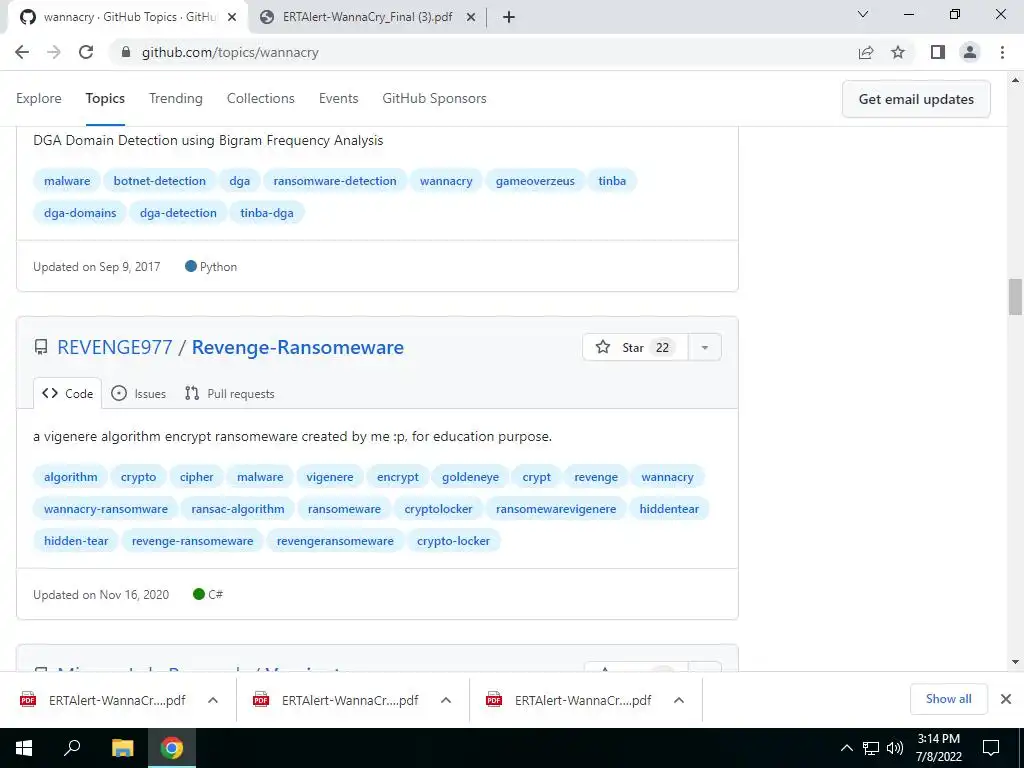
Task: Go to GitHub Explore
Action: 39,99
